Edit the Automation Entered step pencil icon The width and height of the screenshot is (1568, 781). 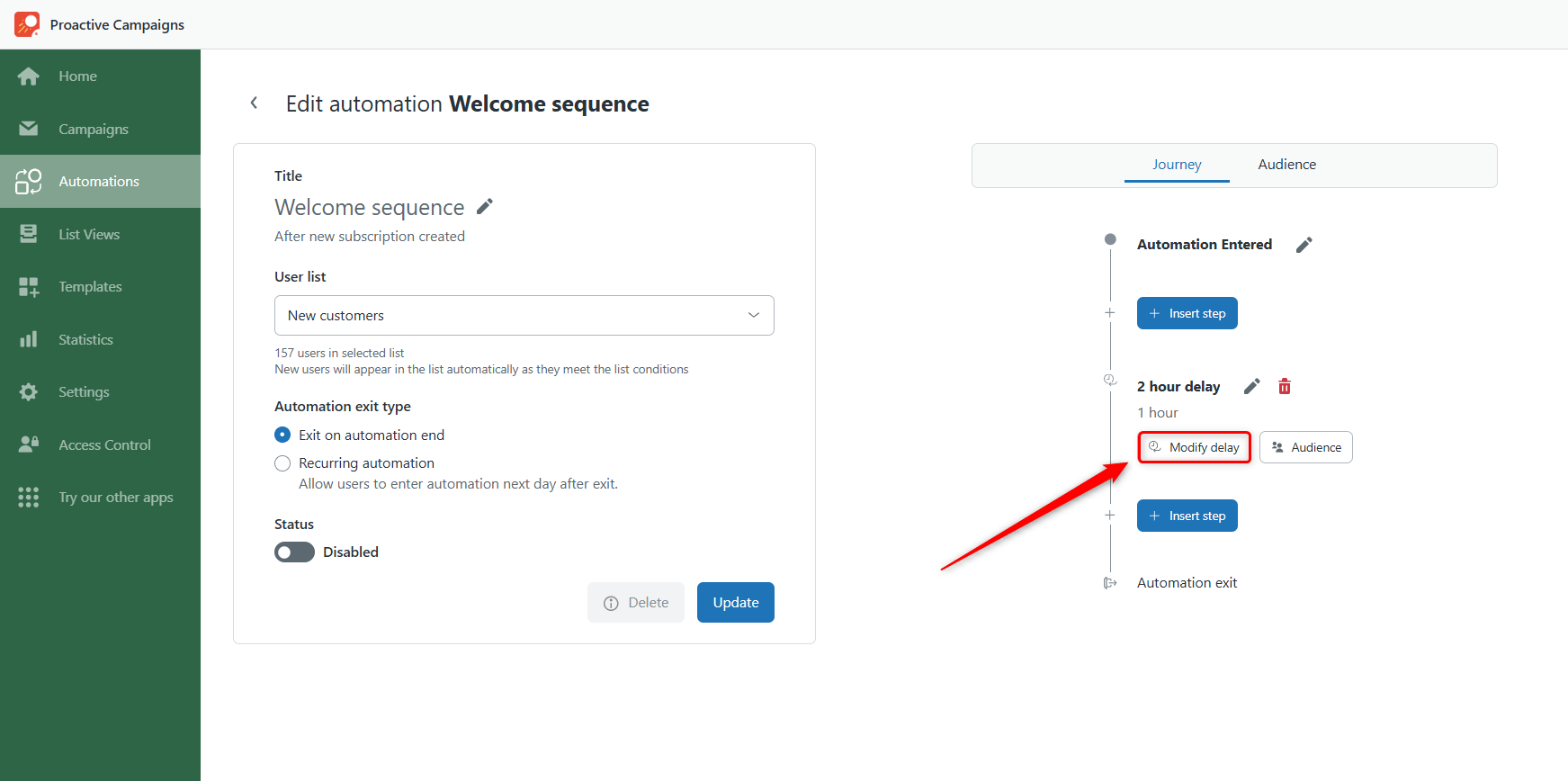(x=1304, y=245)
